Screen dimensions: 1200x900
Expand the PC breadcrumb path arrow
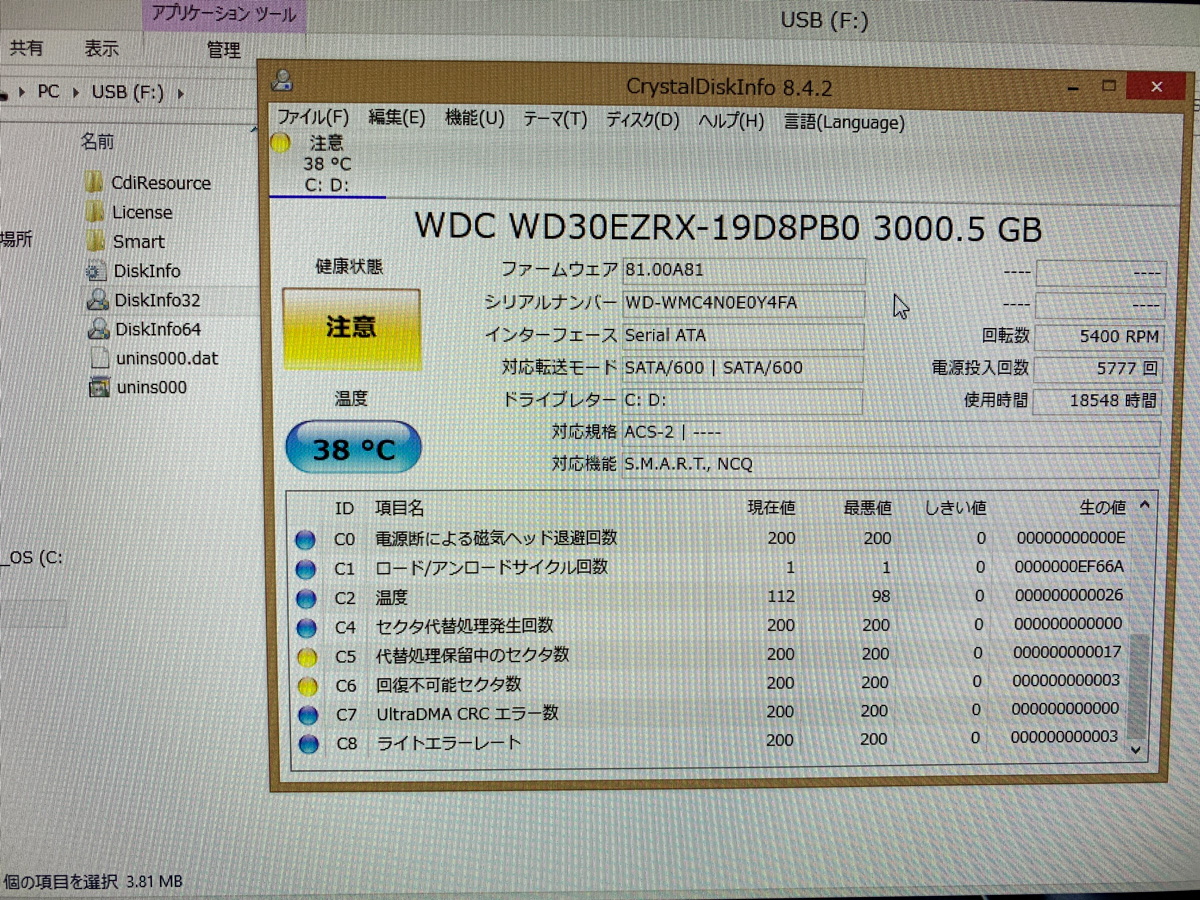pos(74,92)
